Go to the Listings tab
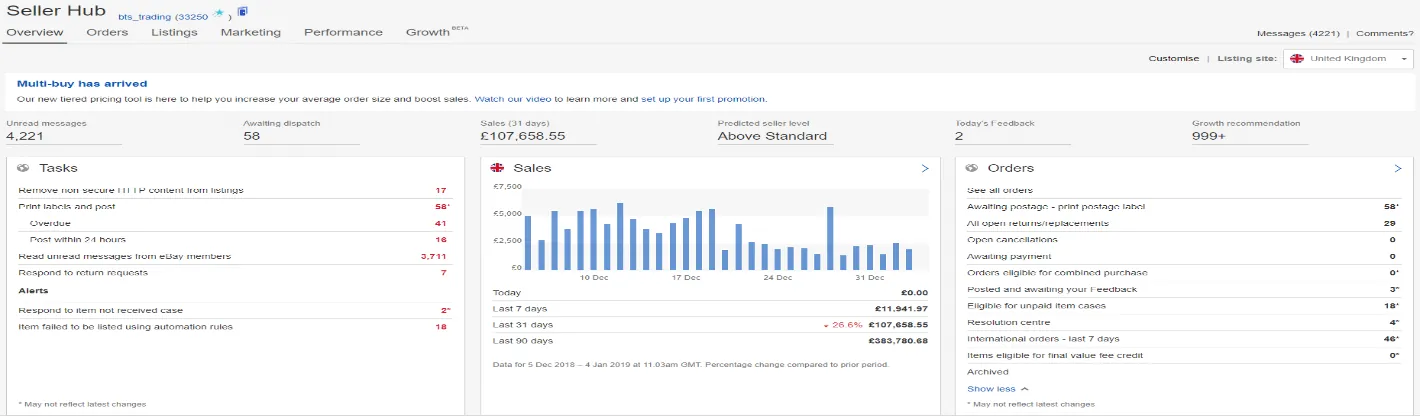 point(174,32)
